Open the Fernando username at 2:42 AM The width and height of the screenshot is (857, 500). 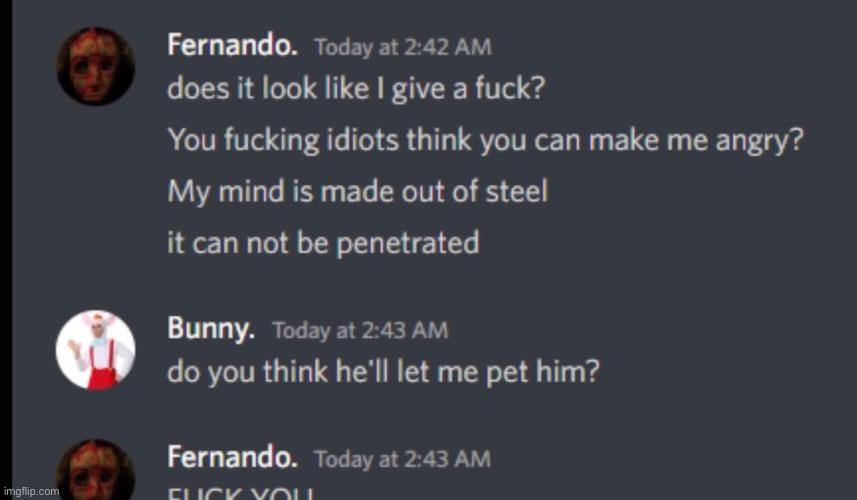[233, 45]
